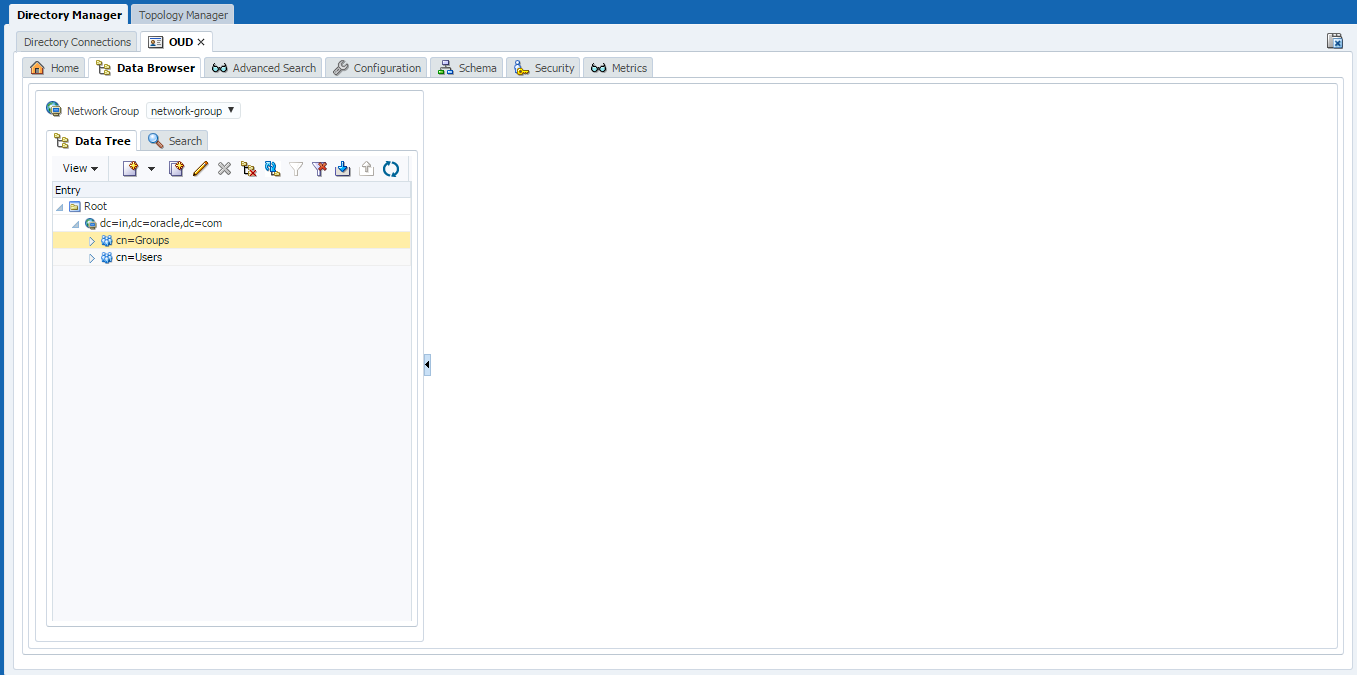Expand the cn=Users node

tap(92, 258)
